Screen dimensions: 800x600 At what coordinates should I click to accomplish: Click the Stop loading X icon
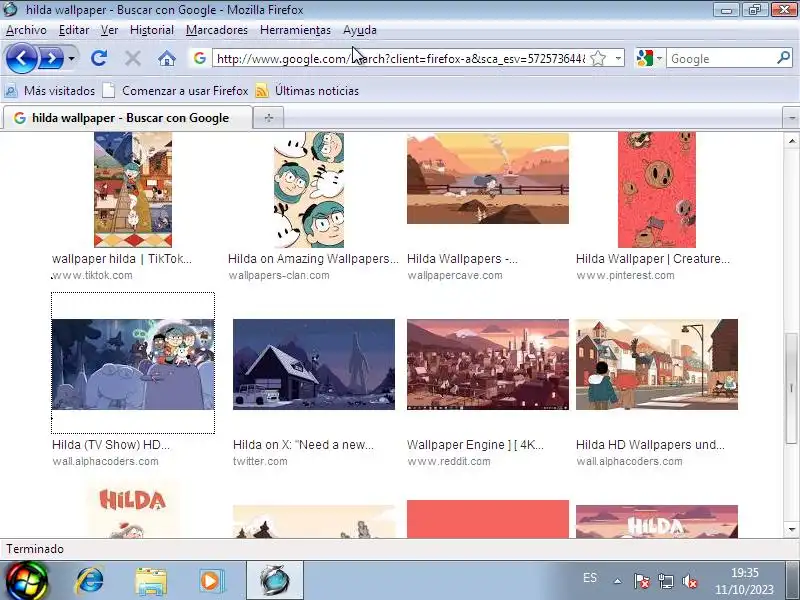[133, 59]
